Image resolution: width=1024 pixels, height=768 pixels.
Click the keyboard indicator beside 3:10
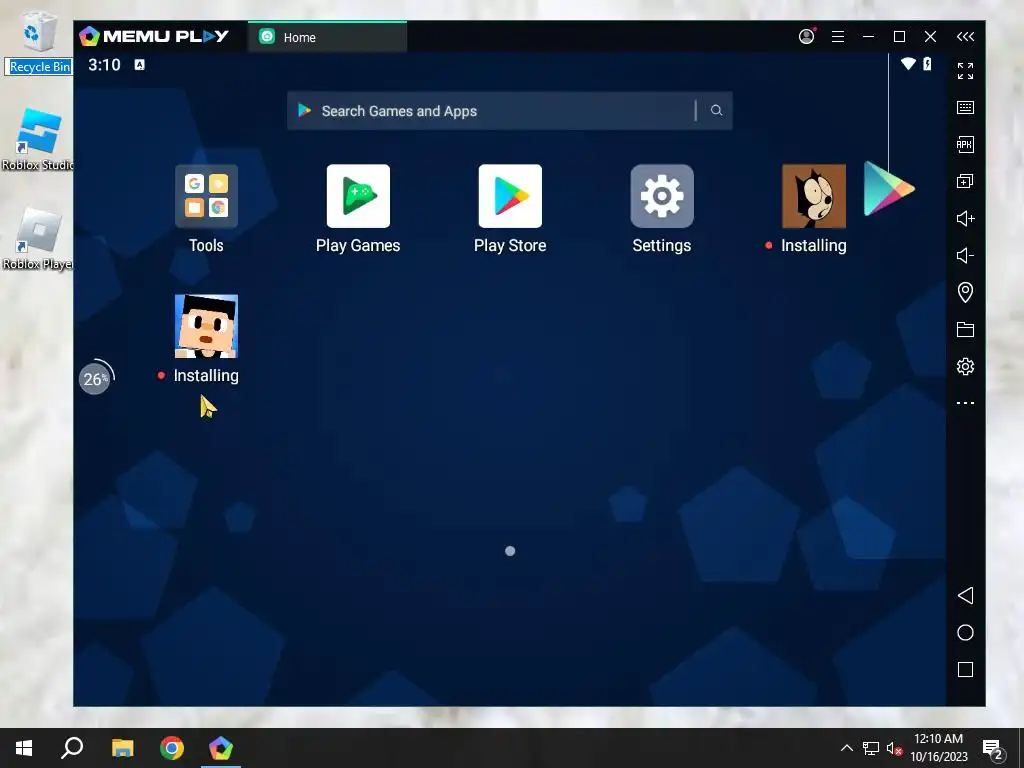[x=140, y=65]
